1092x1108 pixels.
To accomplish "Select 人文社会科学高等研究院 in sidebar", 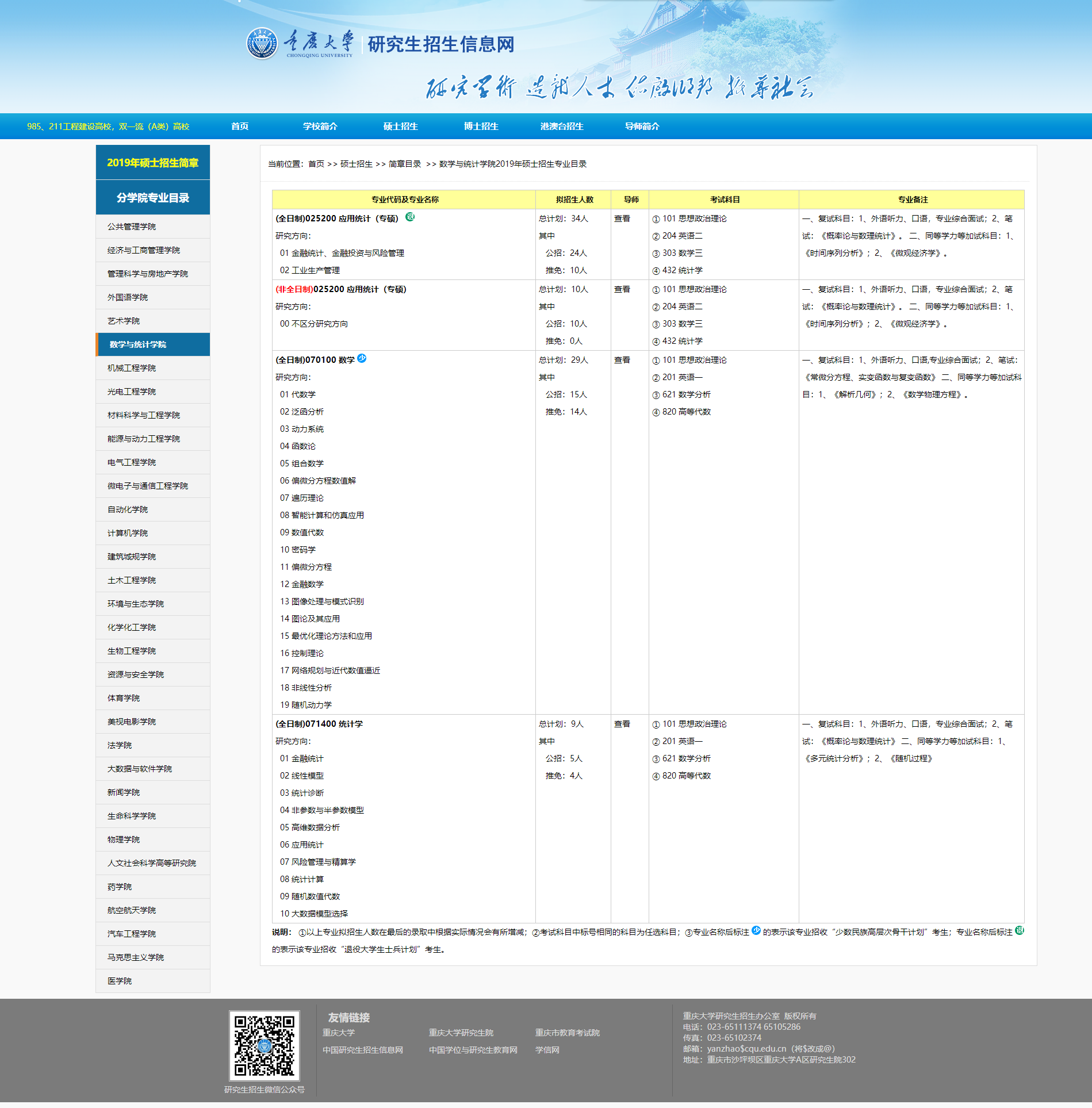I will (153, 863).
